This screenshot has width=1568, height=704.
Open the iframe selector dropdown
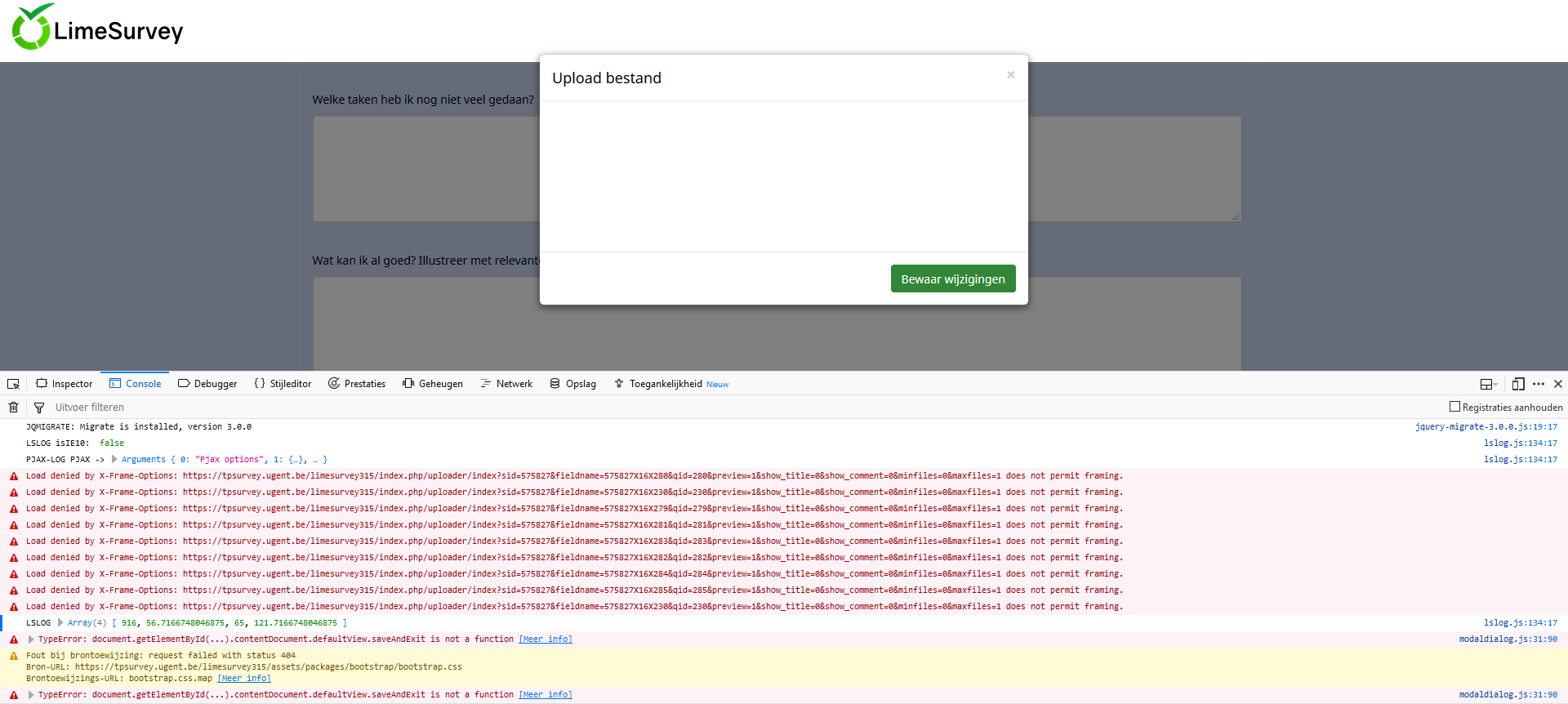click(1488, 384)
